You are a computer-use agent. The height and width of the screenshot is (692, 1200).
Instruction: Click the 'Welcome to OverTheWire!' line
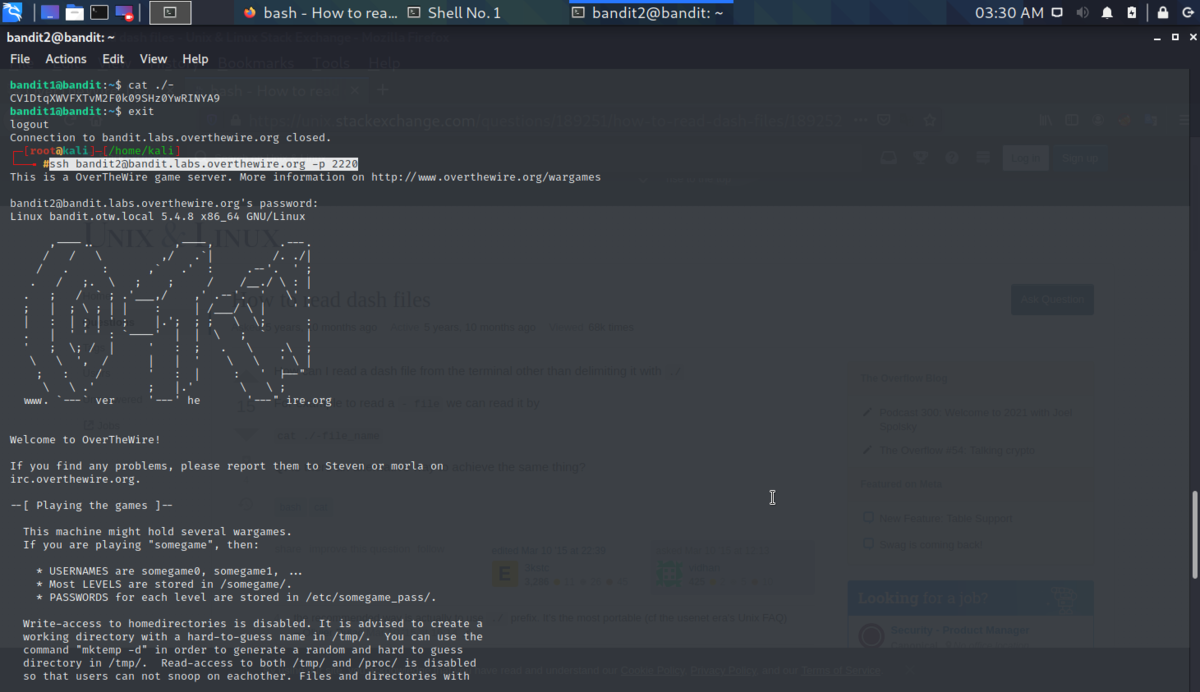[x=85, y=439]
